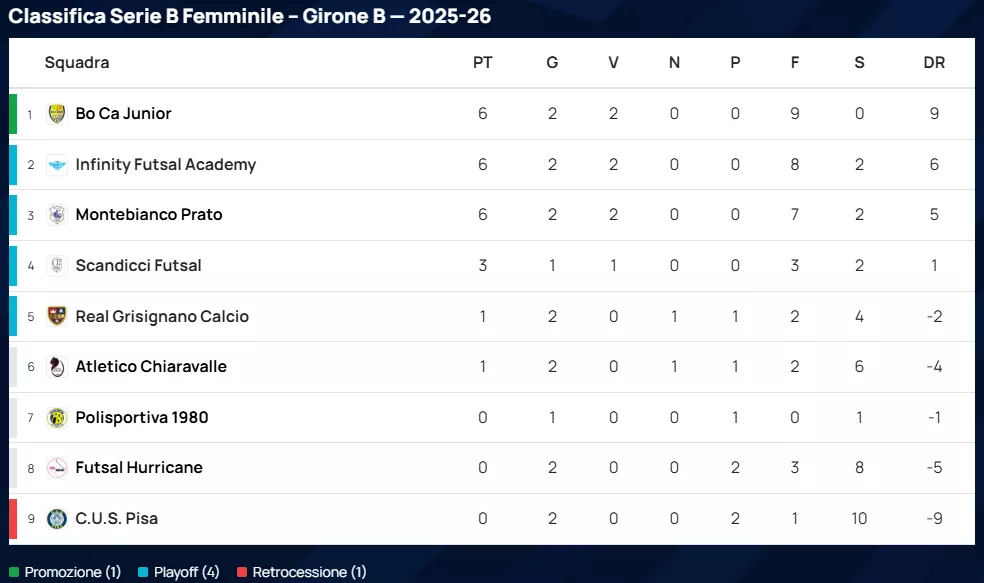
Task: Click the DR goal difference column header
Action: (934, 63)
